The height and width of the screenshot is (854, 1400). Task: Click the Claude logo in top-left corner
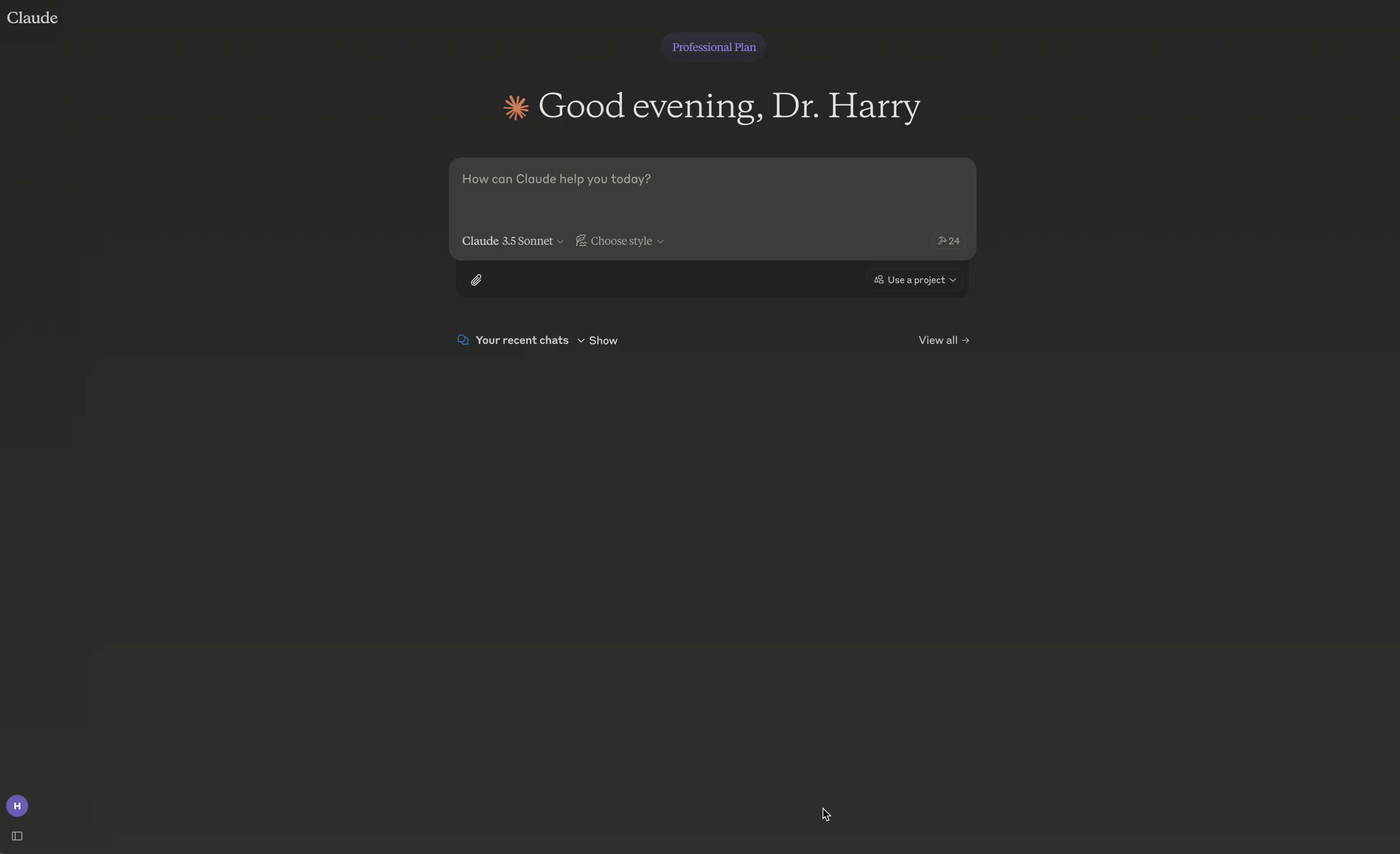32,18
